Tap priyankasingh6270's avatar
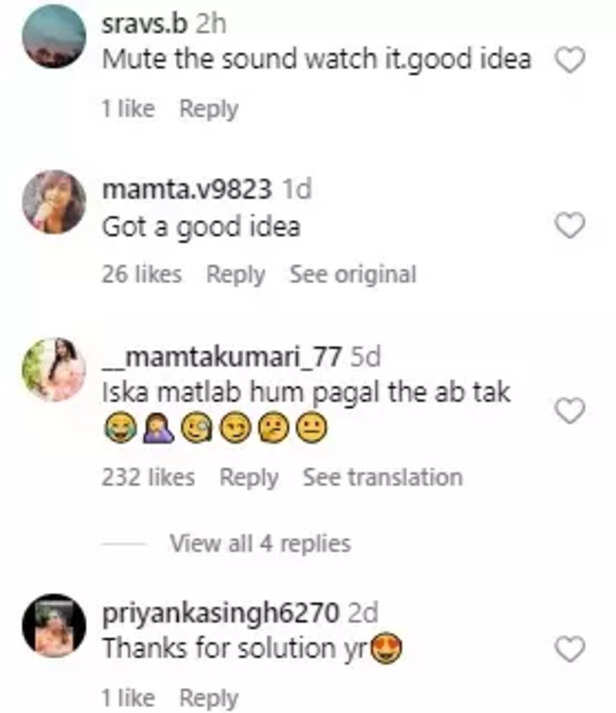This screenshot has height=713, width=616. coord(54,626)
